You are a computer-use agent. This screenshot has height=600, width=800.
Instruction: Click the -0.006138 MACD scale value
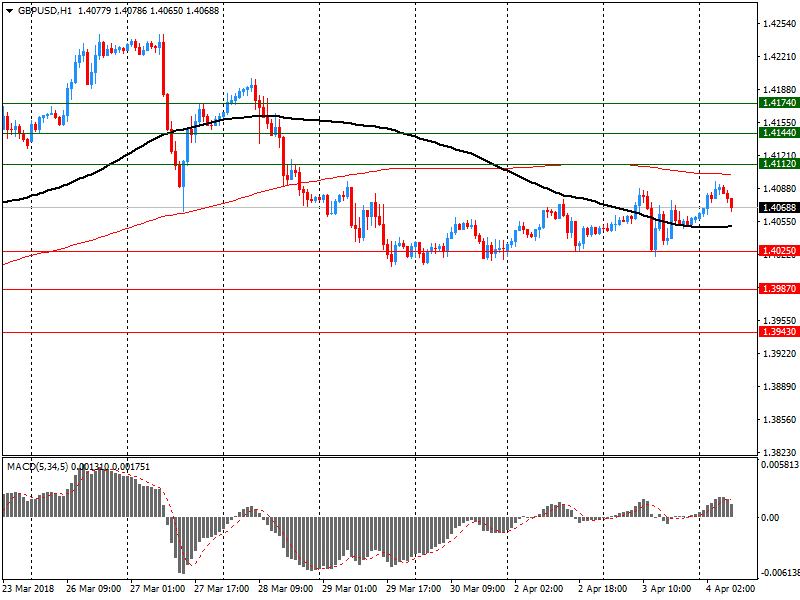pos(778,573)
